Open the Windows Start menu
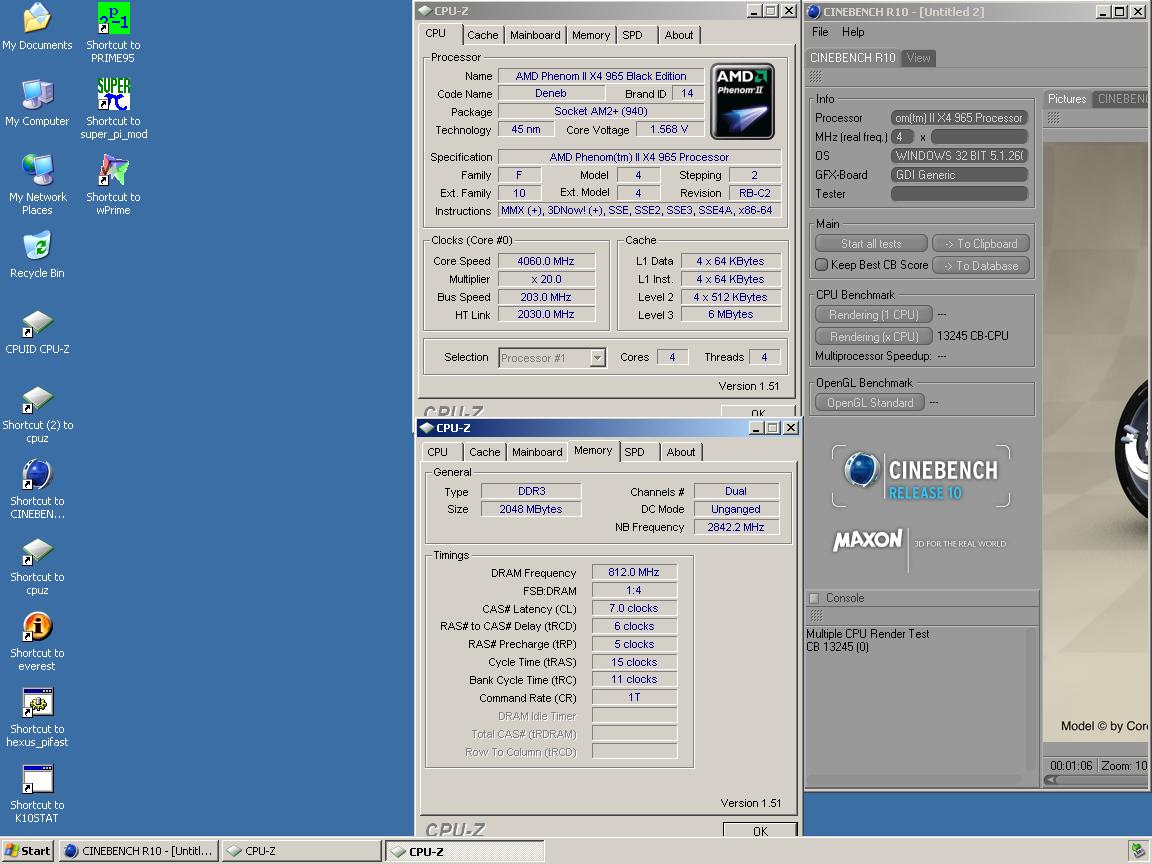The width and height of the screenshot is (1152, 864). point(27,851)
